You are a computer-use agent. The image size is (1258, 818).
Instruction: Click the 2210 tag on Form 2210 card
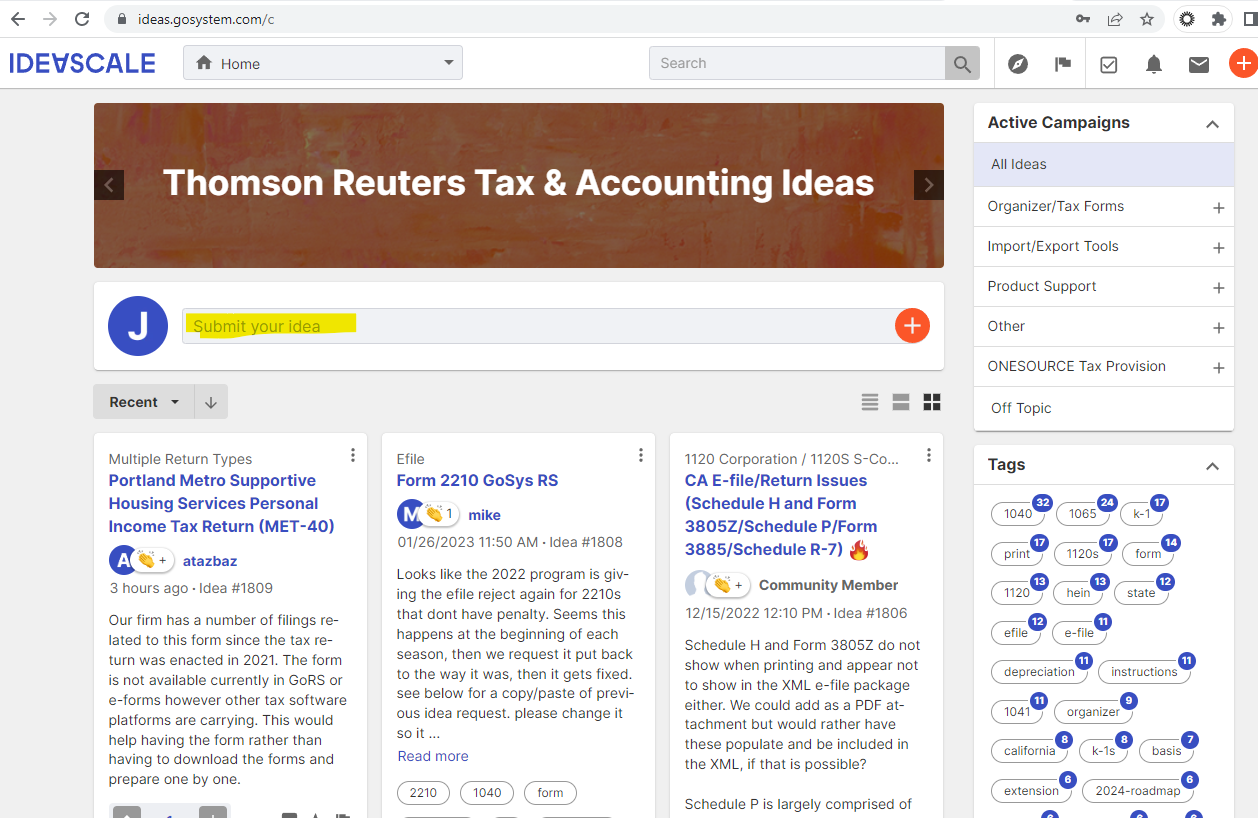click(x=423, y=793)
